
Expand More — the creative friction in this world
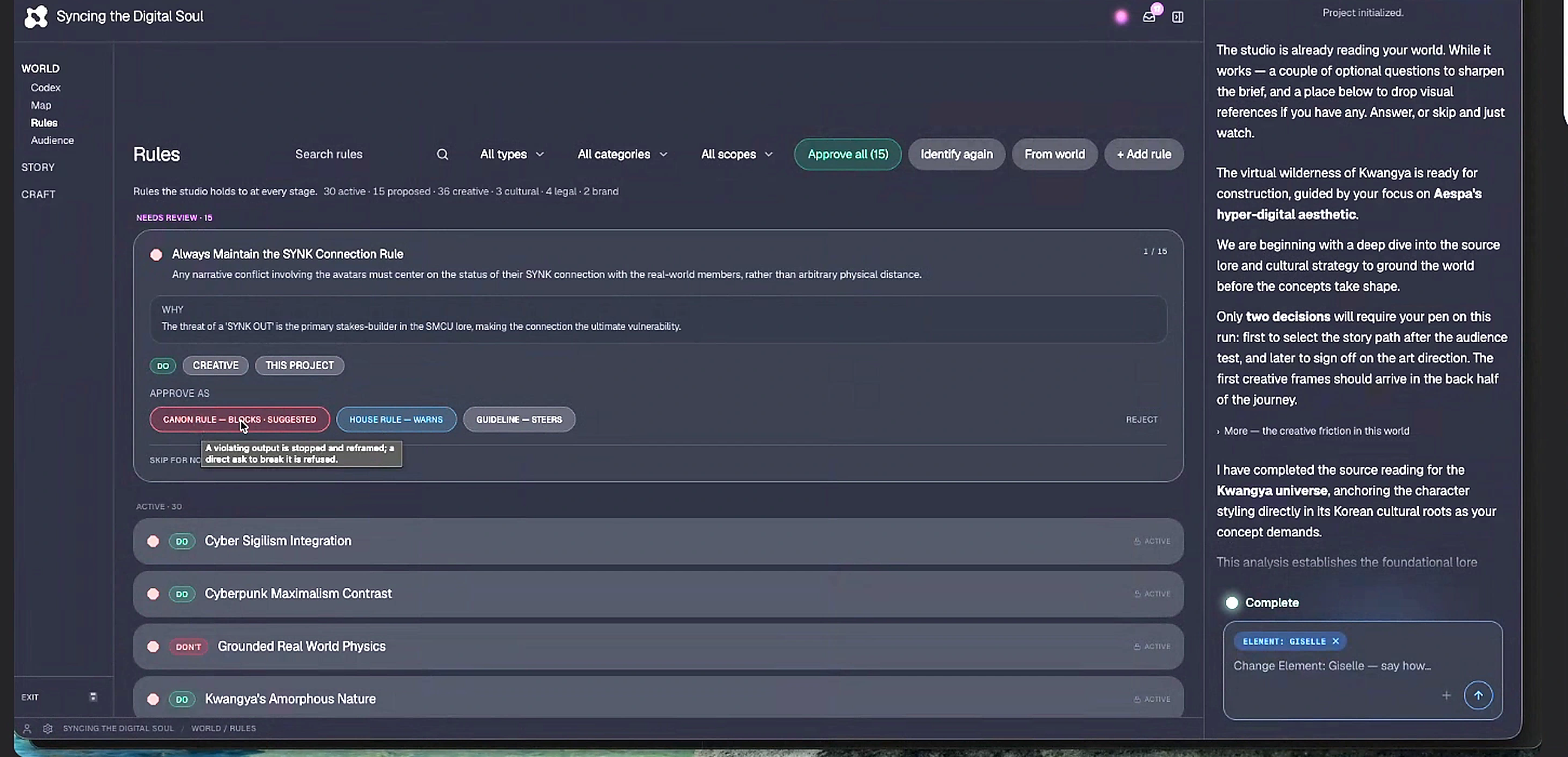[x=1313, y=431]
